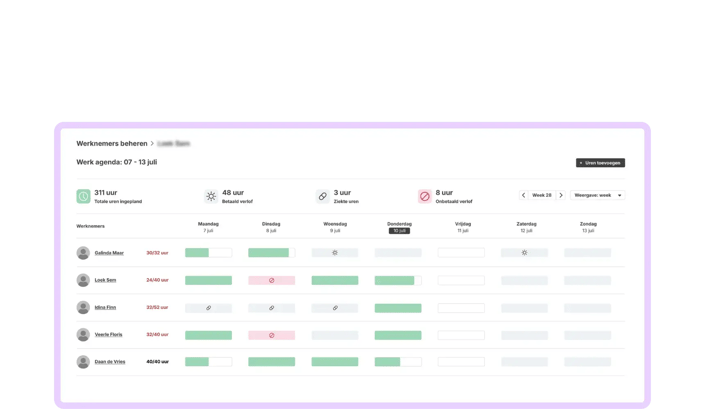Screen dimensions: 705x409
Task: Go to Werknemers beheren breadcrumb
Action: click(x=112, y=143)
